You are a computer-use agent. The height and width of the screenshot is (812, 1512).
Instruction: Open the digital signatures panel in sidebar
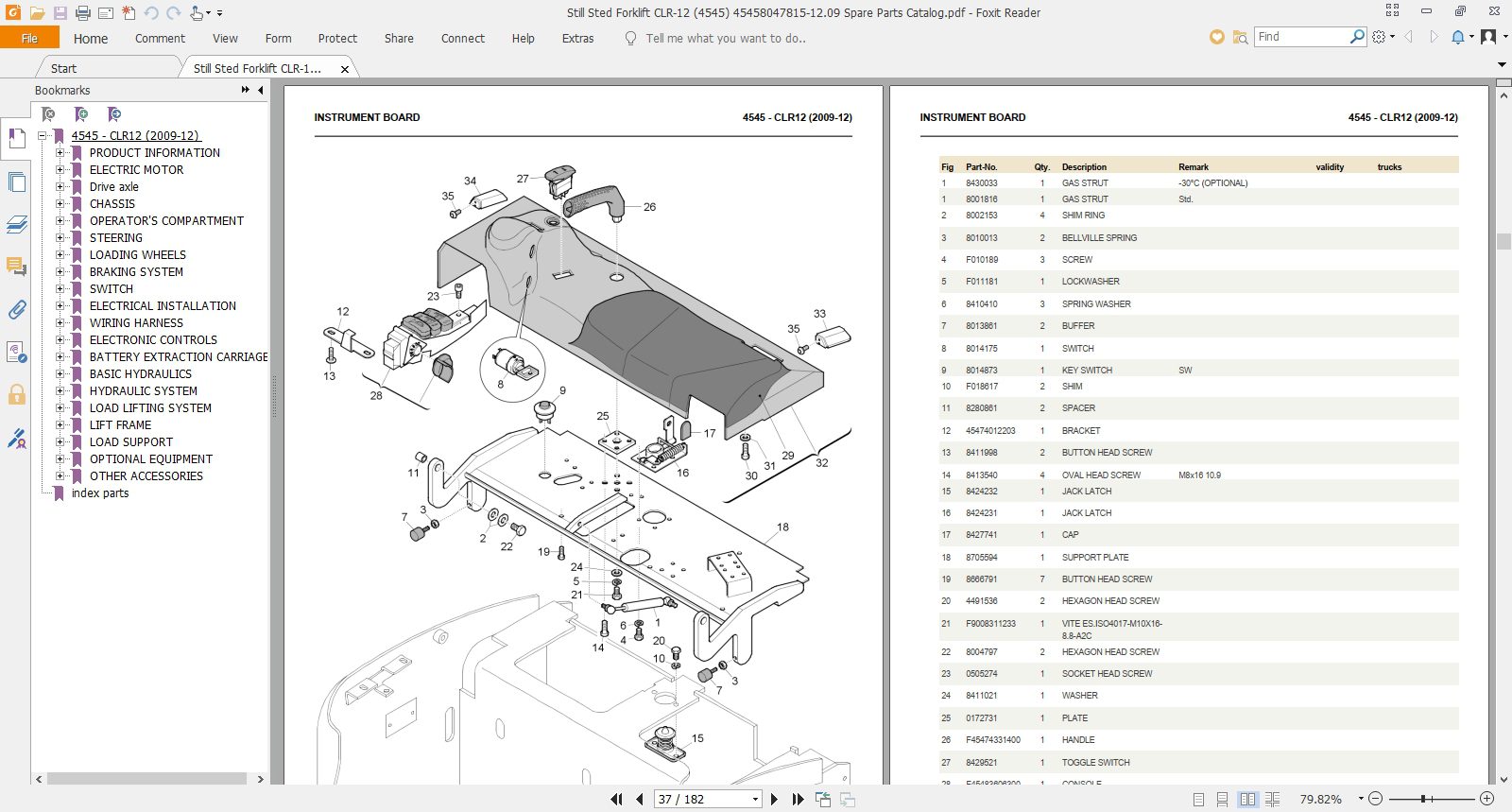click(16, 438)
